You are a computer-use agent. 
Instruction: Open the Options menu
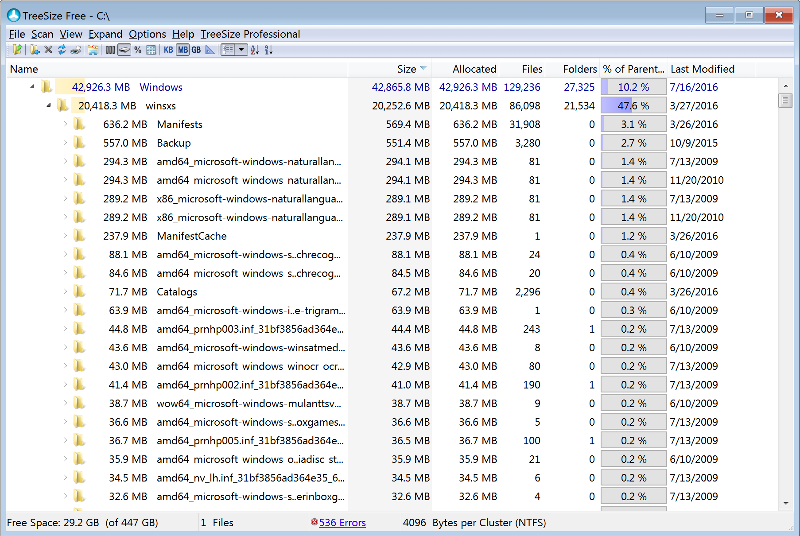point(147,34)
